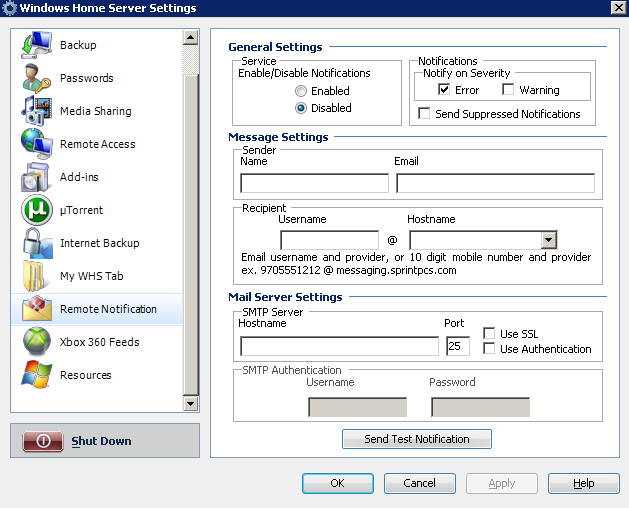Screen dimensions: 629x508
Task: Click the Recipient Username input field
Action: (329, 240)
